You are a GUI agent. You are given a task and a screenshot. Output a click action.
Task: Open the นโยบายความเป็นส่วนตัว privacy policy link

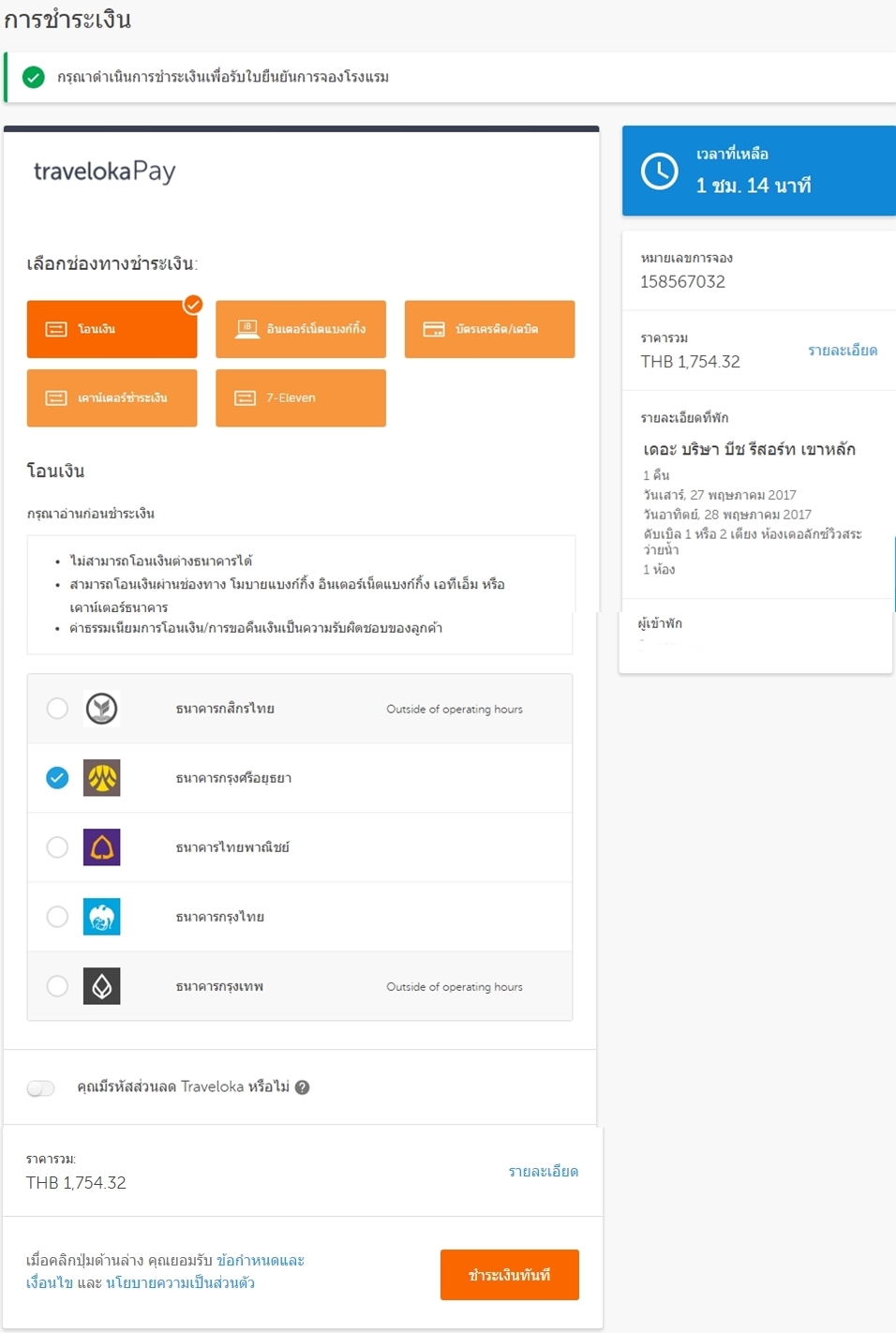[x=180, y=1283]
